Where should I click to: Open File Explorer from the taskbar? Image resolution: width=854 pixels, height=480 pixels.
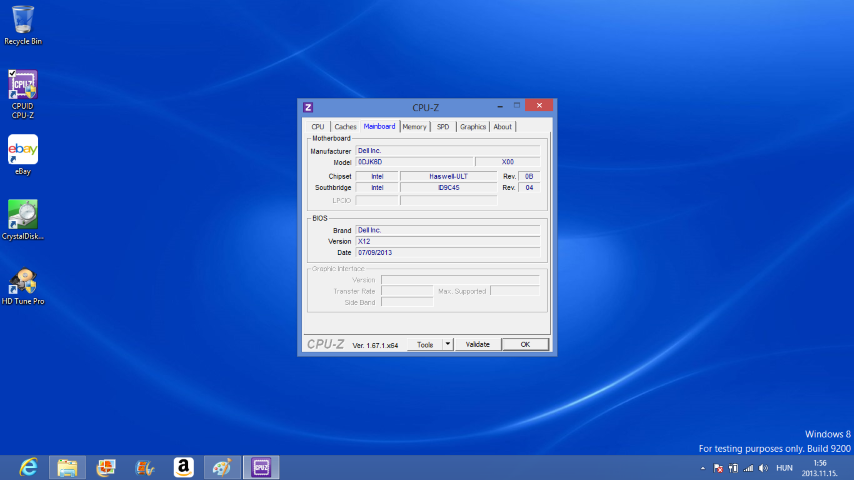pos(67,467)
